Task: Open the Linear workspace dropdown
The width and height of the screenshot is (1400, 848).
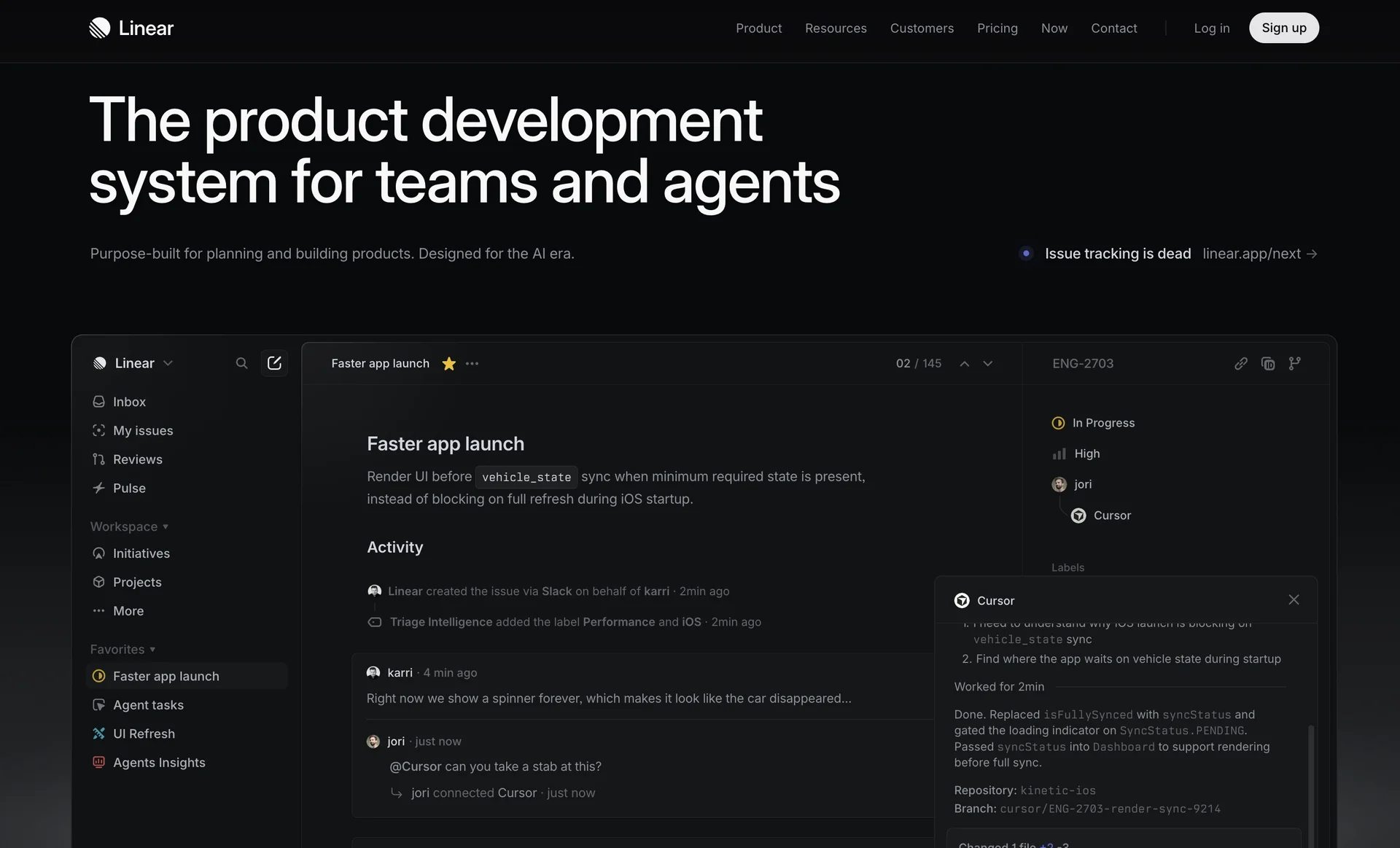Action: (x=133, y=363)
